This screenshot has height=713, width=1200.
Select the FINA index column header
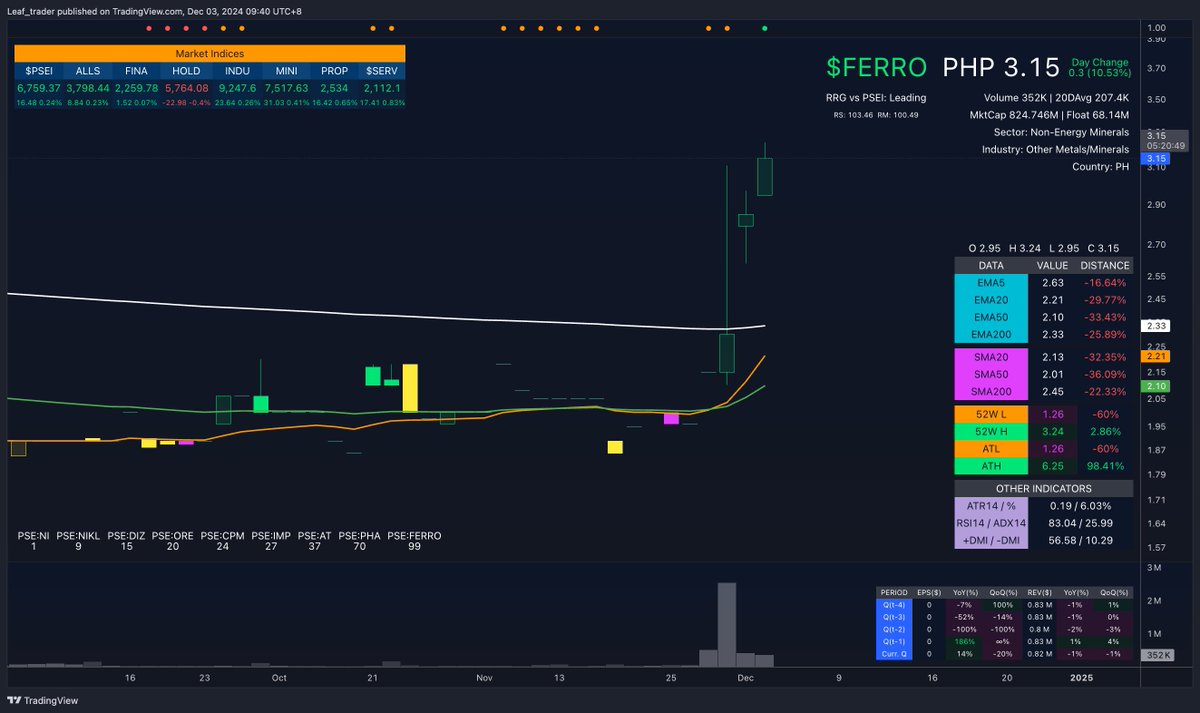click(x=136, y=71)
